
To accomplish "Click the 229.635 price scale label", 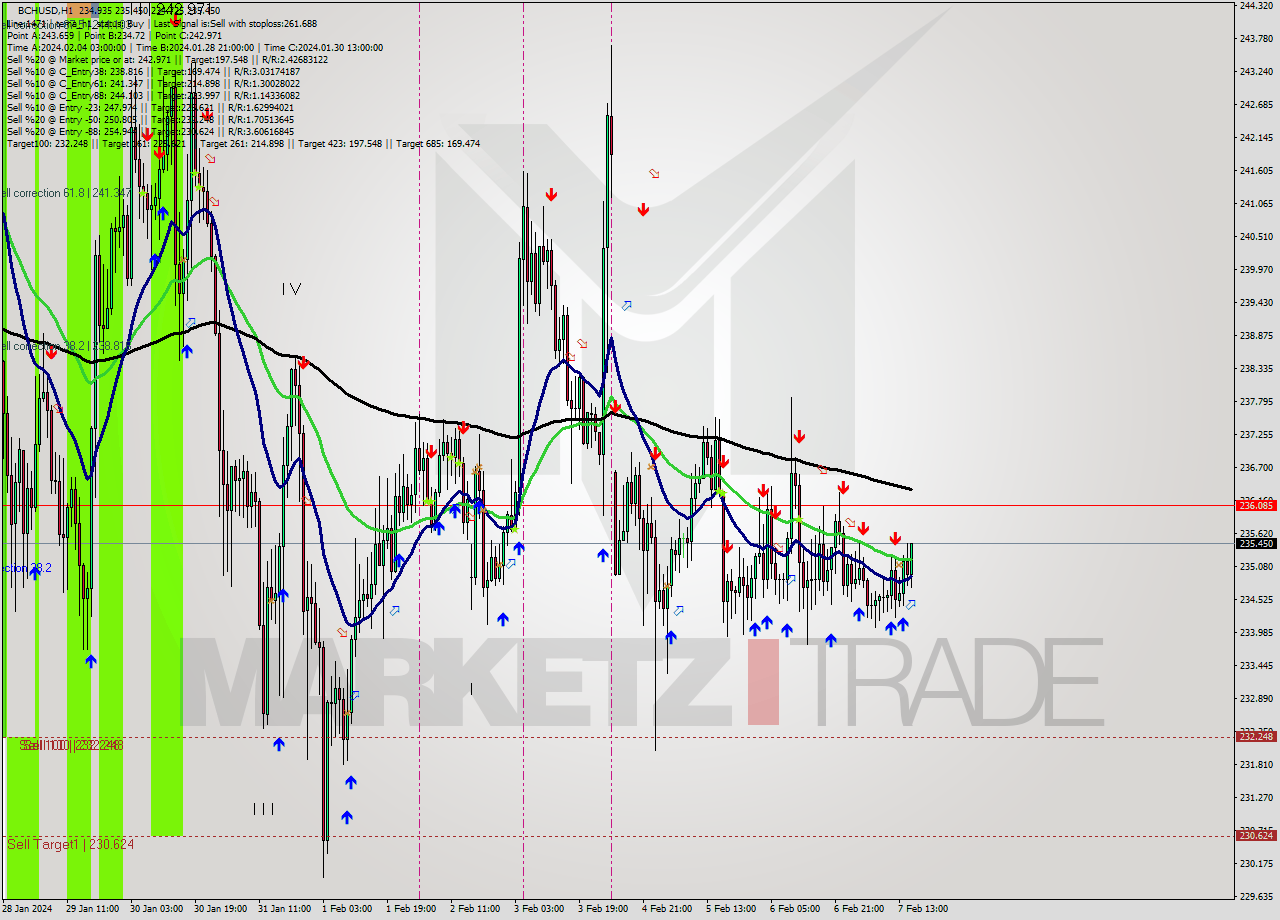I will 1256,896.
